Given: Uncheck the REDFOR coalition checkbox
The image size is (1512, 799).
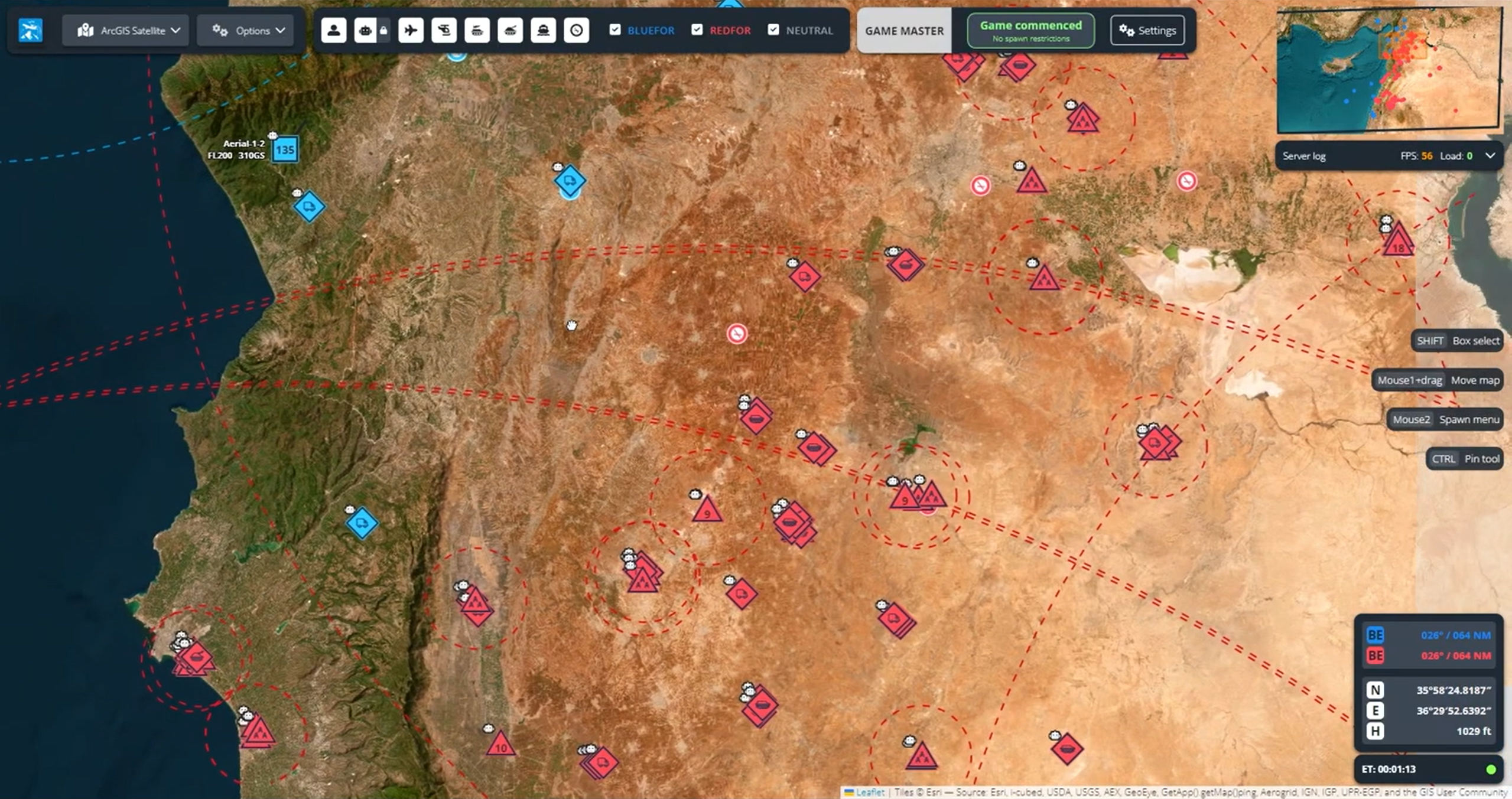Looking at the screenshot, I should (697, 30).
